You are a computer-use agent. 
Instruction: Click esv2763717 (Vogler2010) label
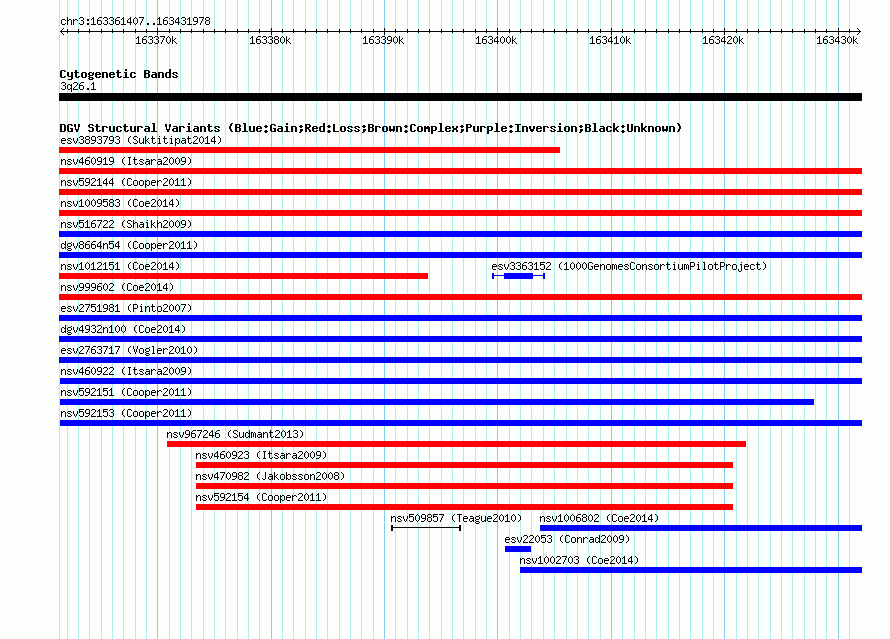click(129, 350)
